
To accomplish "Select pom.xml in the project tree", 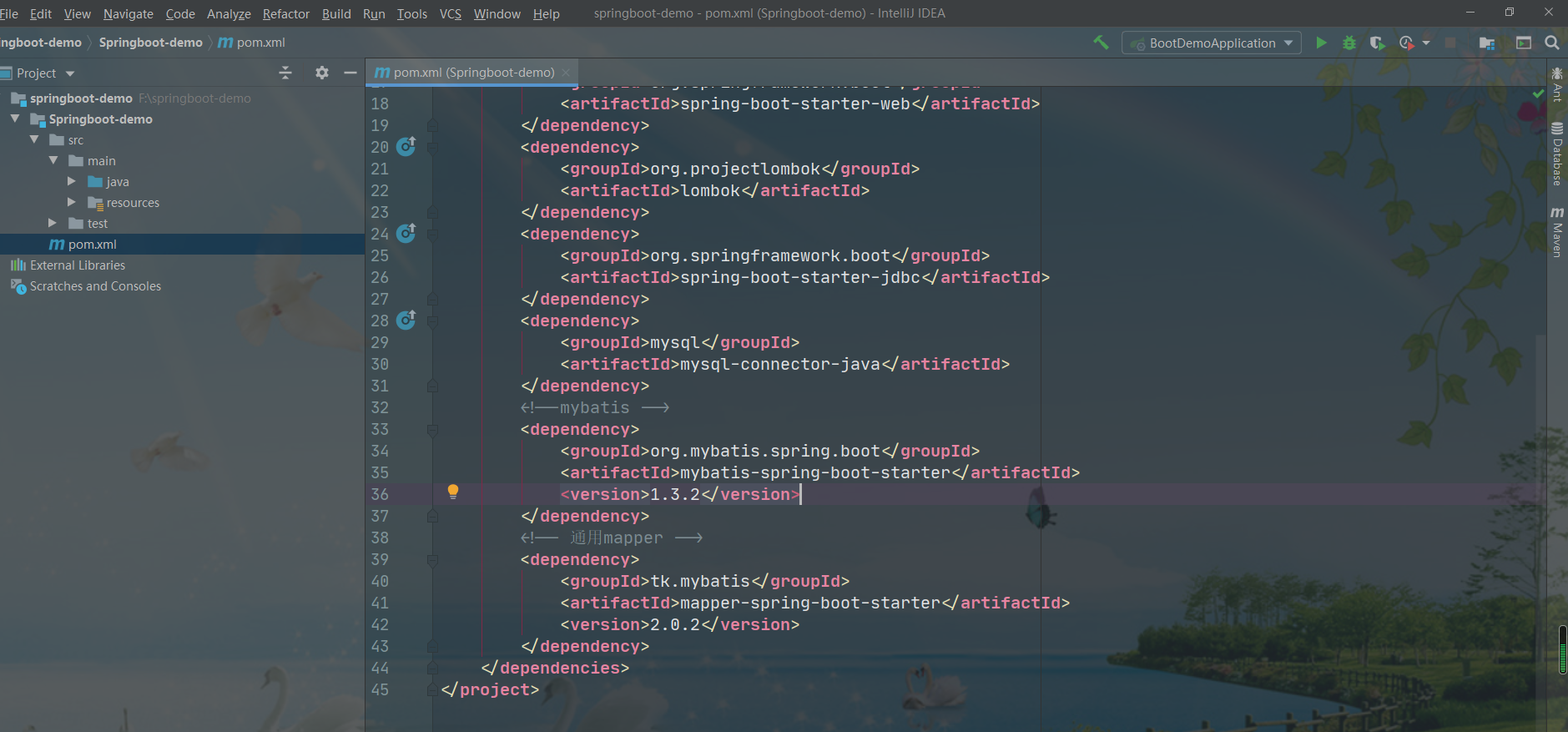I will click(182, 244).
